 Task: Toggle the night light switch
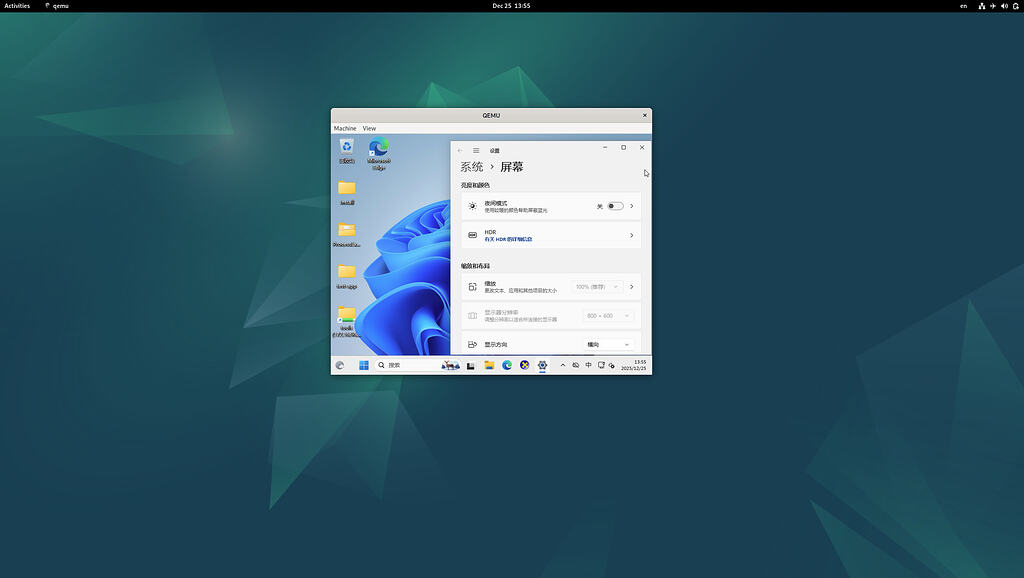615,206
